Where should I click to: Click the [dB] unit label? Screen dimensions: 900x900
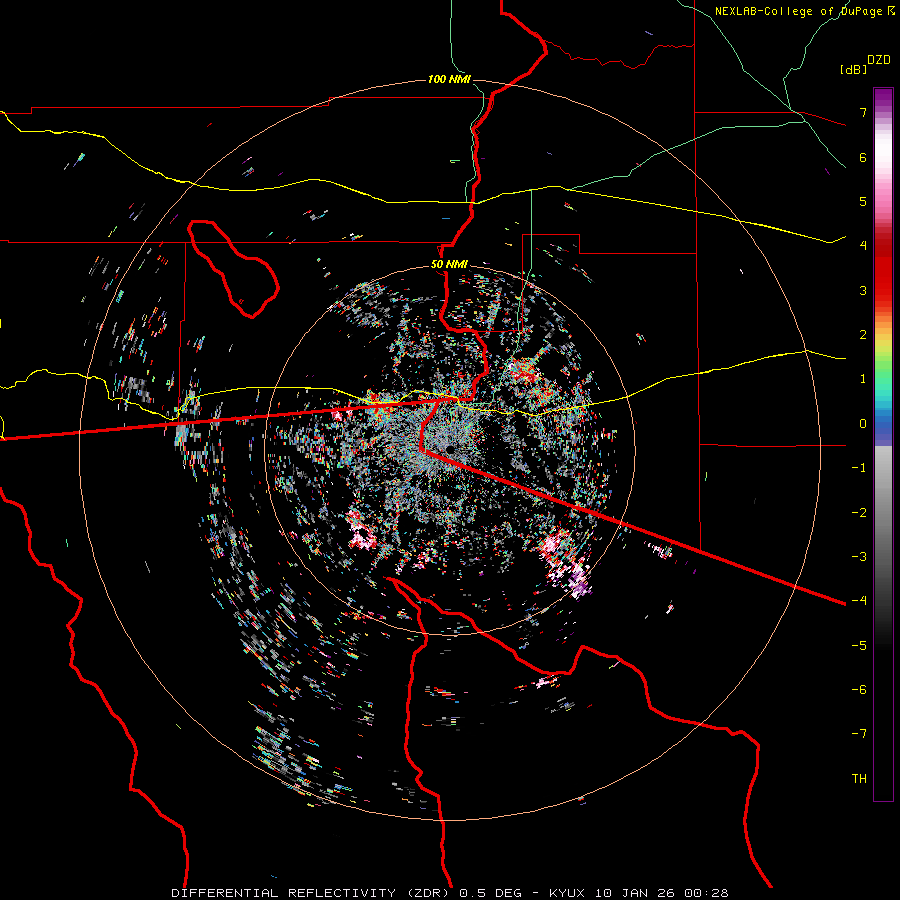(854, 69)
